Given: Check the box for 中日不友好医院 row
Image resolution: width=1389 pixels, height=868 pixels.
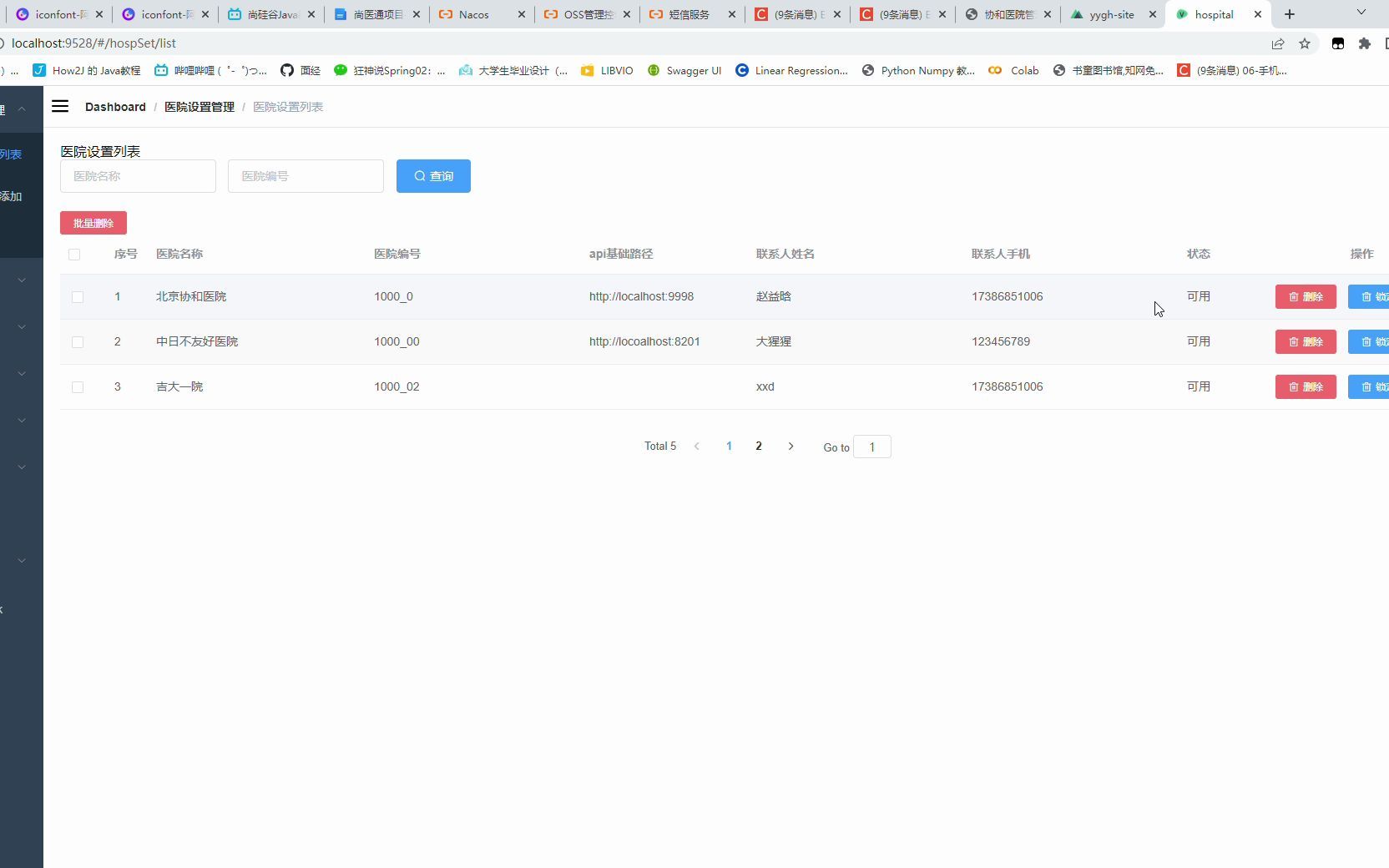Looking at the screenshot, I should pos(78,342).
